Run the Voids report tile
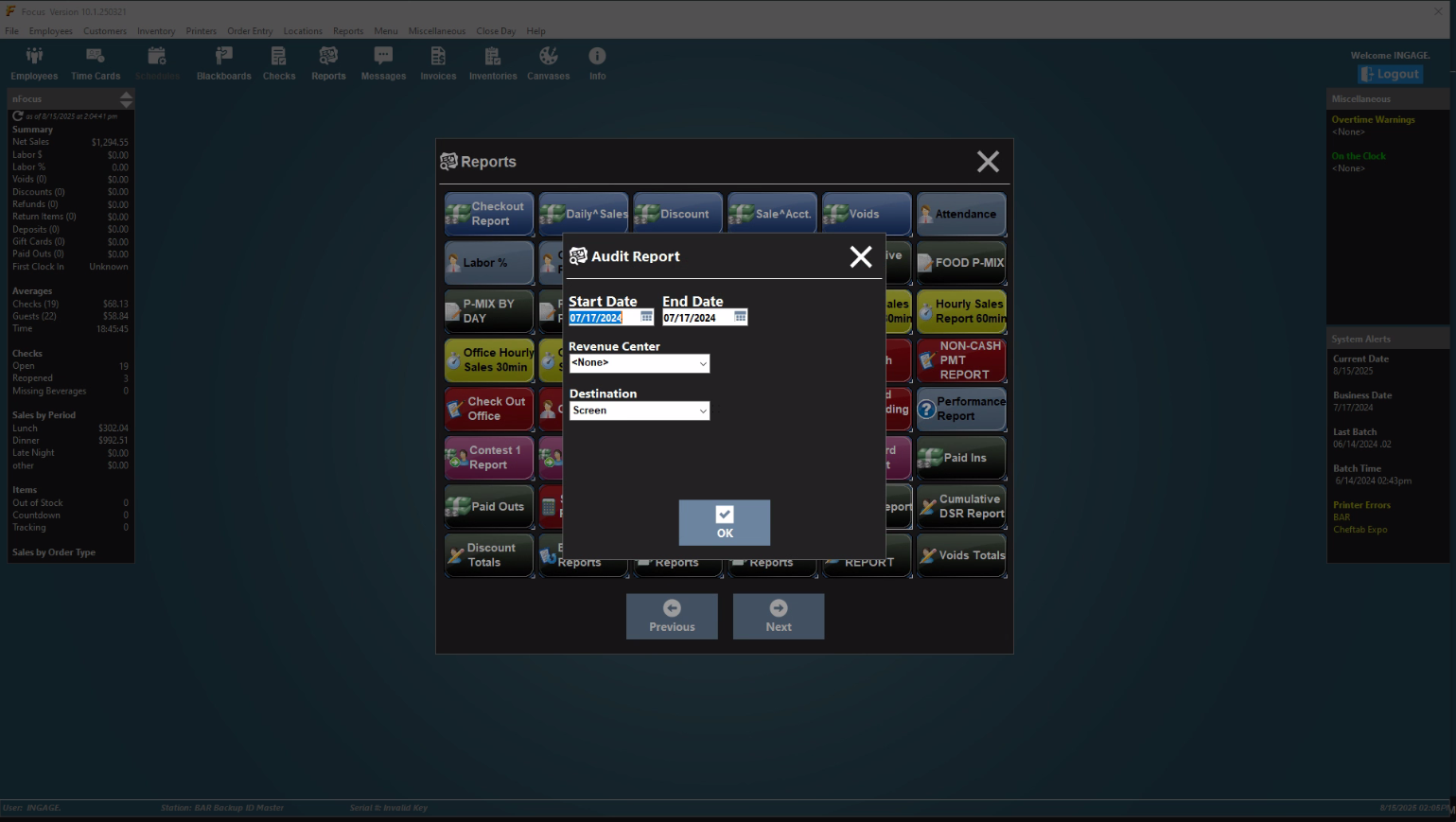Image resolution: width=1456 pixels, height=822 pixels. pos(867,214)
